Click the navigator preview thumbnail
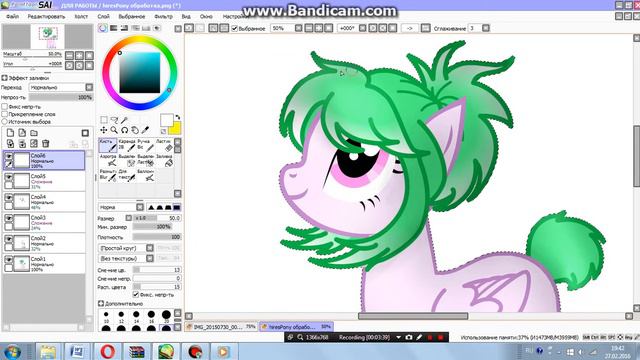Image resolution: width=640 pixels, height=360 pixels. [x=48, y=37]
